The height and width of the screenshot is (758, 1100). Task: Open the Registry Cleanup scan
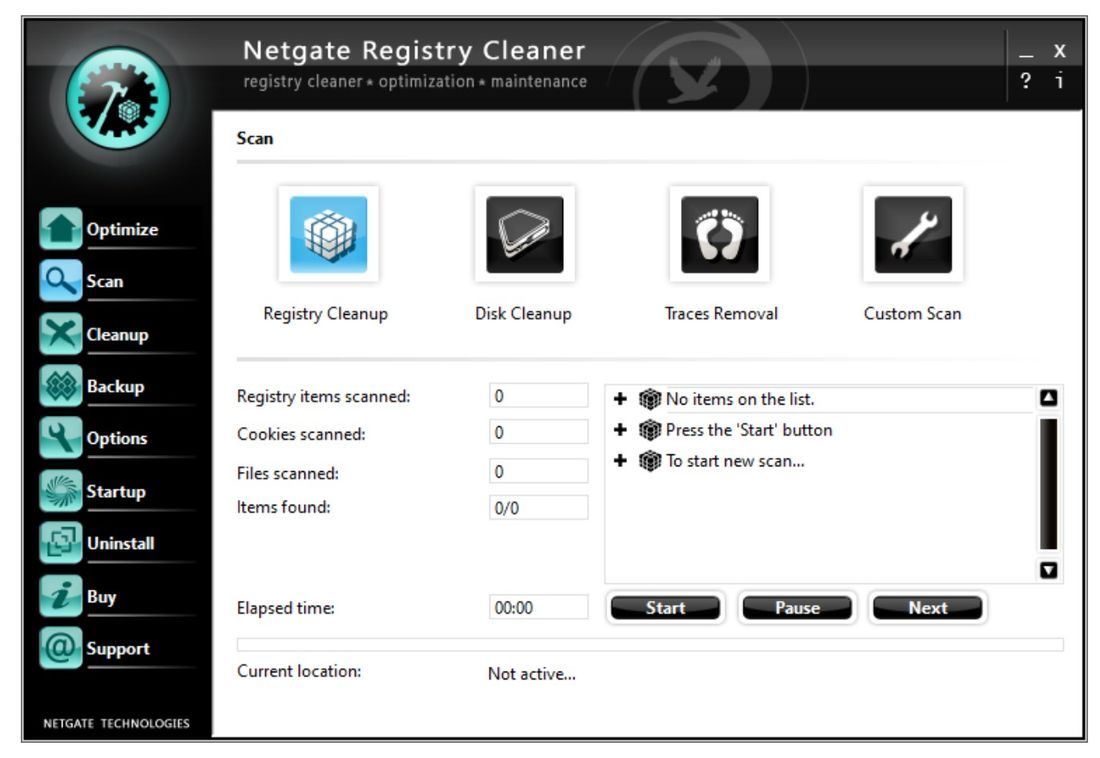click(x=327, y=232)
